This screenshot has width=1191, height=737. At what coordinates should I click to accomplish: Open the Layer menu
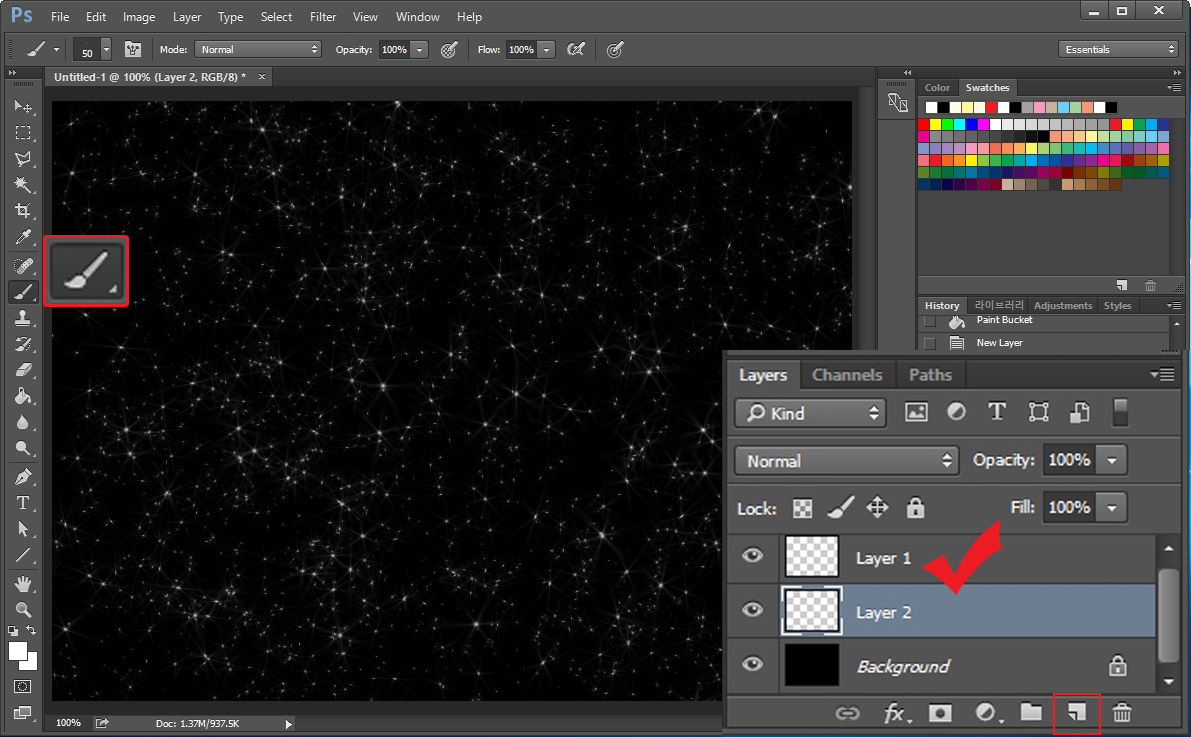(x=187, y=17)
